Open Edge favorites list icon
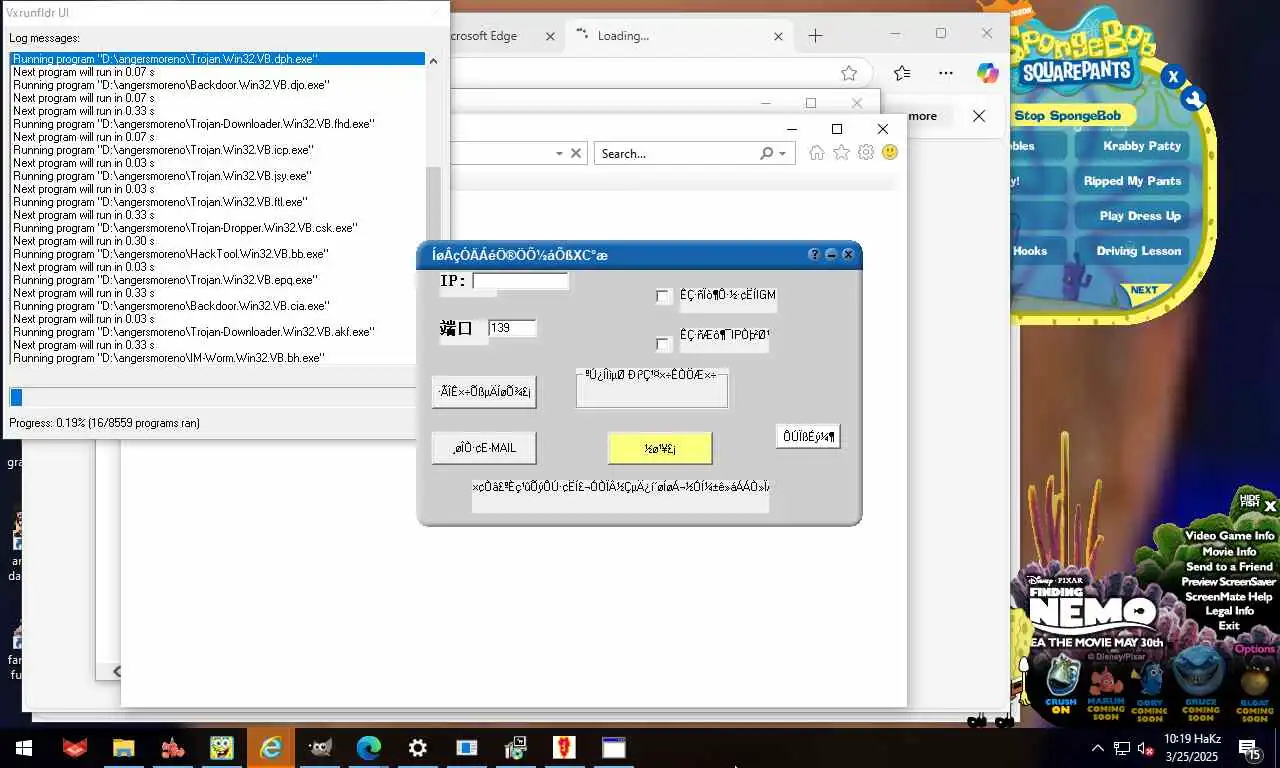Screen dimensions: 1280x768 [902, 73]
